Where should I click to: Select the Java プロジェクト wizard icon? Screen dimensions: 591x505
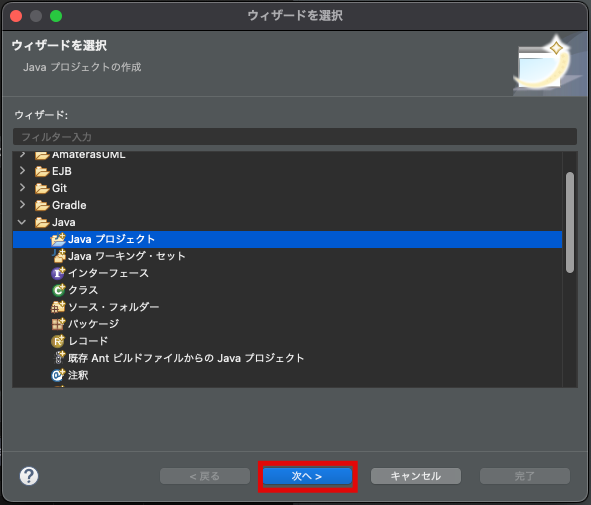pos(58,239)
